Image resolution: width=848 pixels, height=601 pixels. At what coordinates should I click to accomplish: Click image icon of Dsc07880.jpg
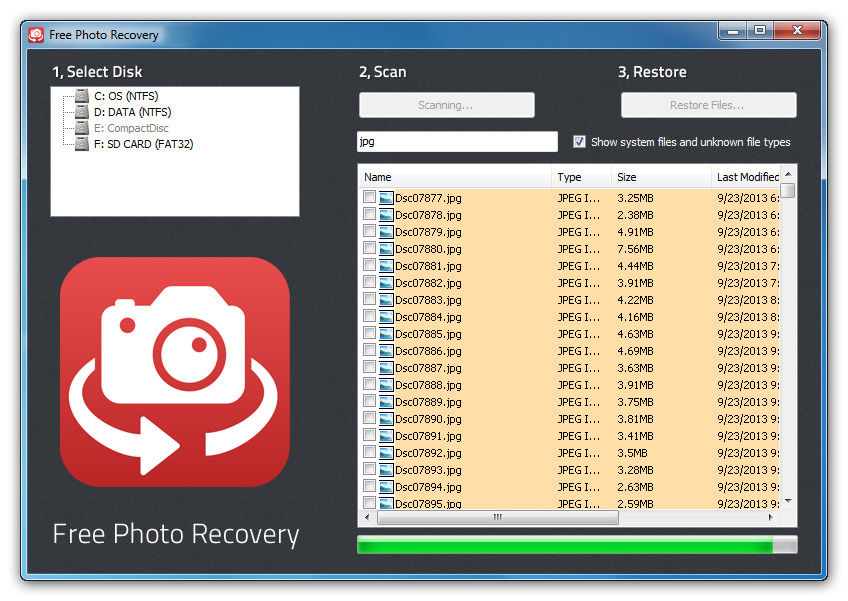(386, 249)
